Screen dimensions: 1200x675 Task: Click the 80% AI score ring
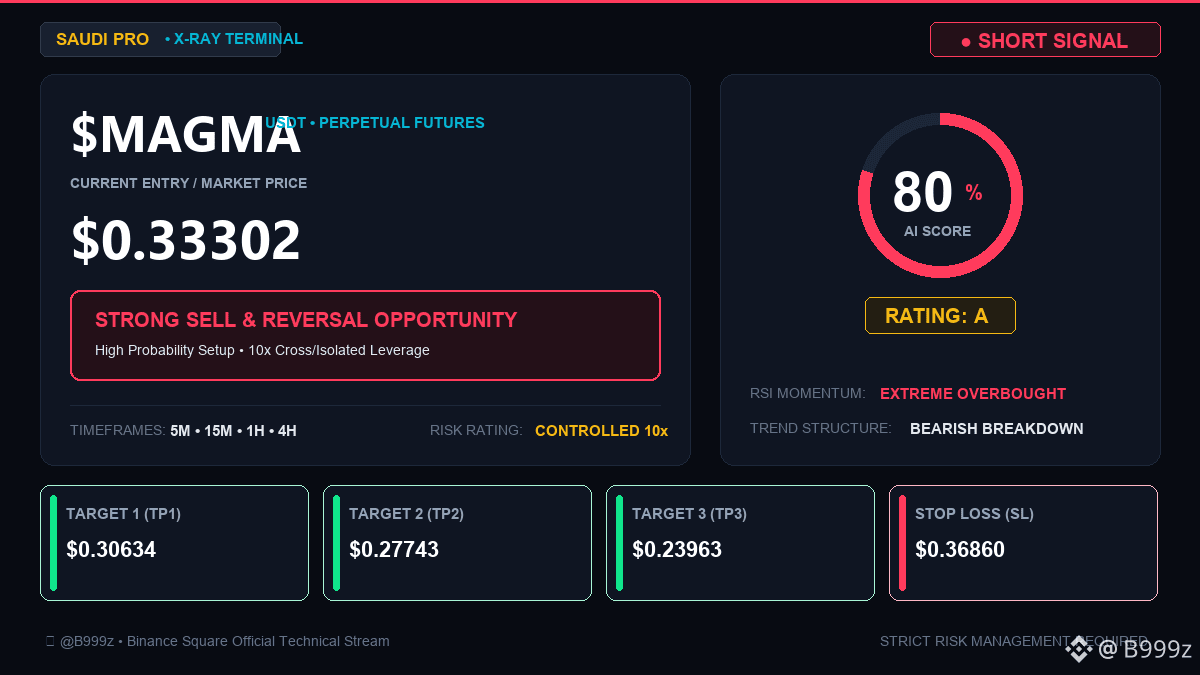point(940,196)
